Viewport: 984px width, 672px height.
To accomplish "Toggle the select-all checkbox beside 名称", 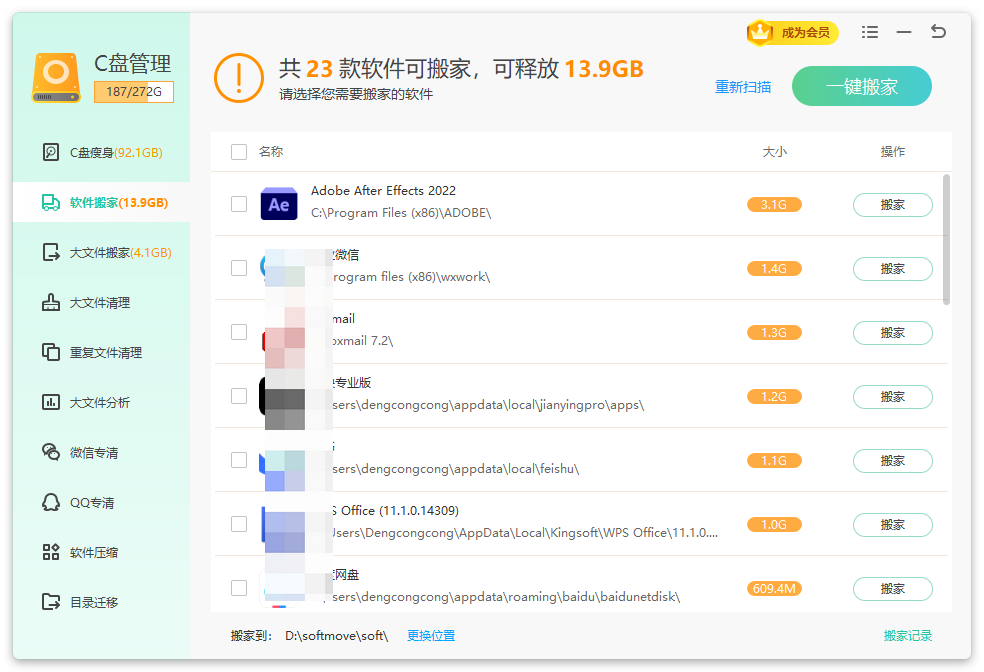I will click(x=238, y=152).
